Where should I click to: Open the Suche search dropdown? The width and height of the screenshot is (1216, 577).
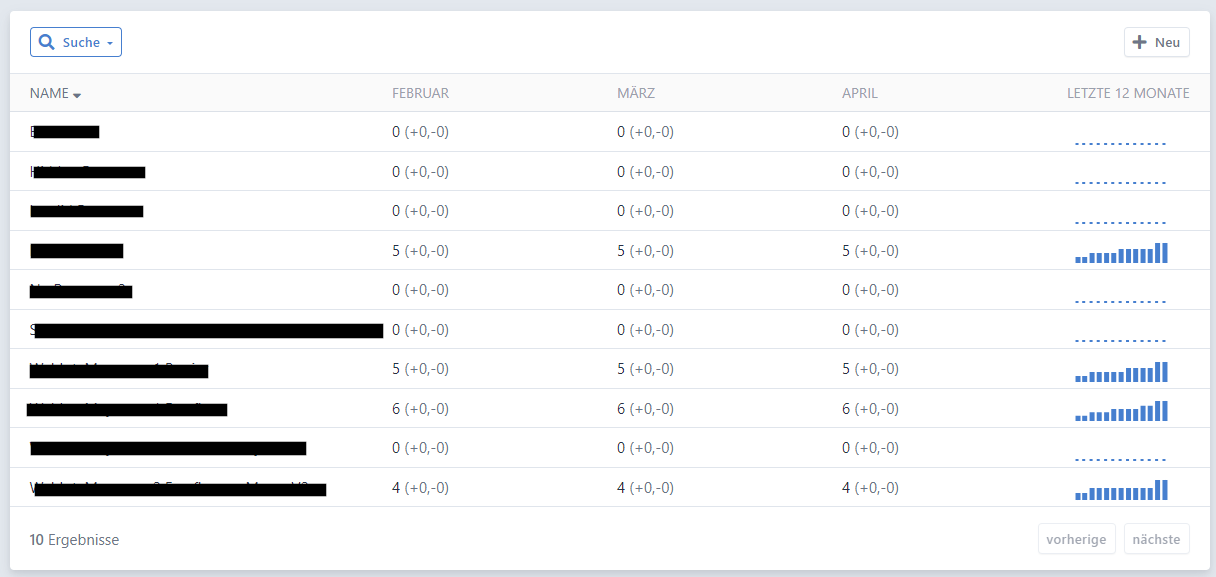pos(76,42)
